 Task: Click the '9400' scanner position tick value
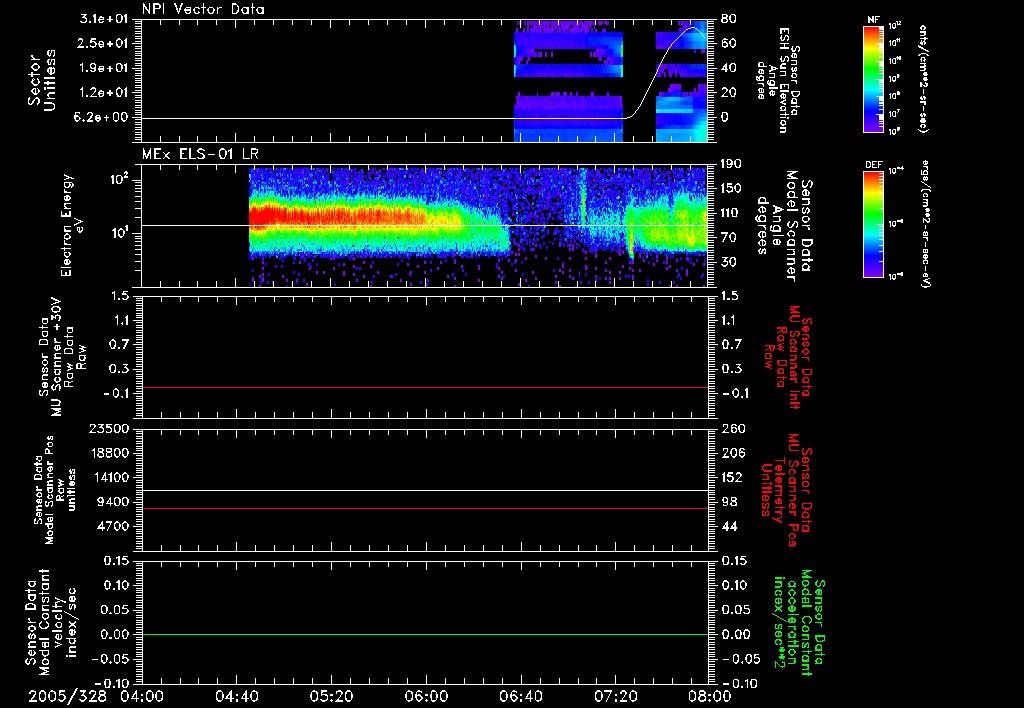(x=113, y=502)
